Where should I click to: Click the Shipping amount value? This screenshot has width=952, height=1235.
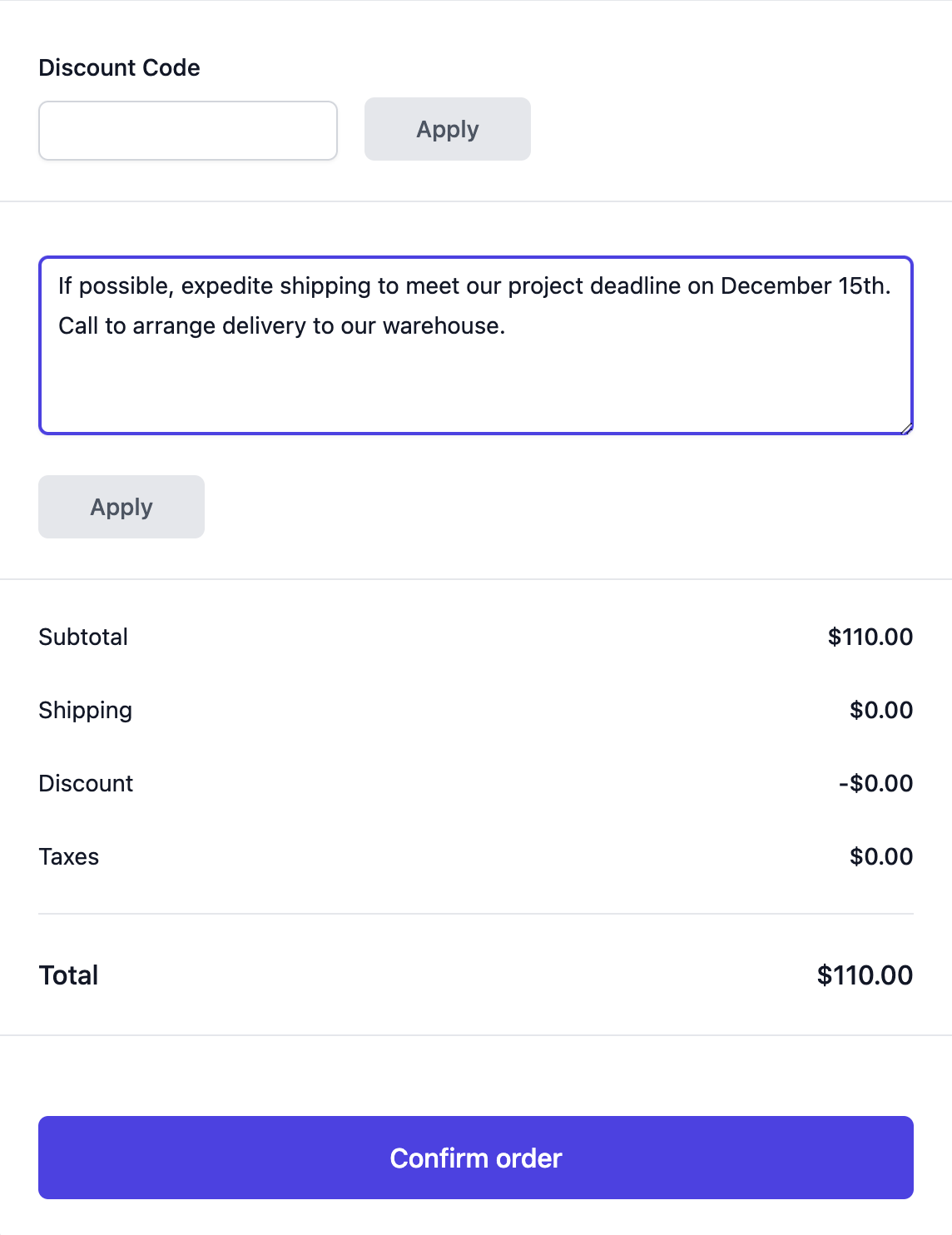point(880,711)
